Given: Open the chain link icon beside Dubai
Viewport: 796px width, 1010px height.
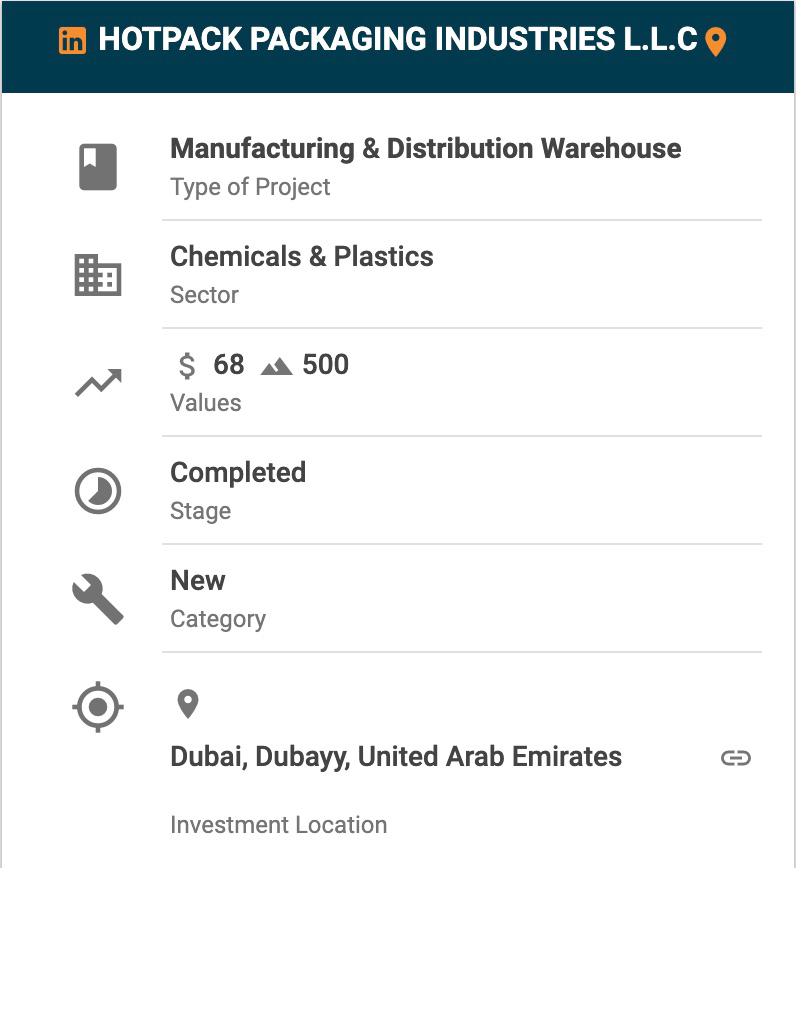Looking at the screenshot, I should tap(735, 758).
